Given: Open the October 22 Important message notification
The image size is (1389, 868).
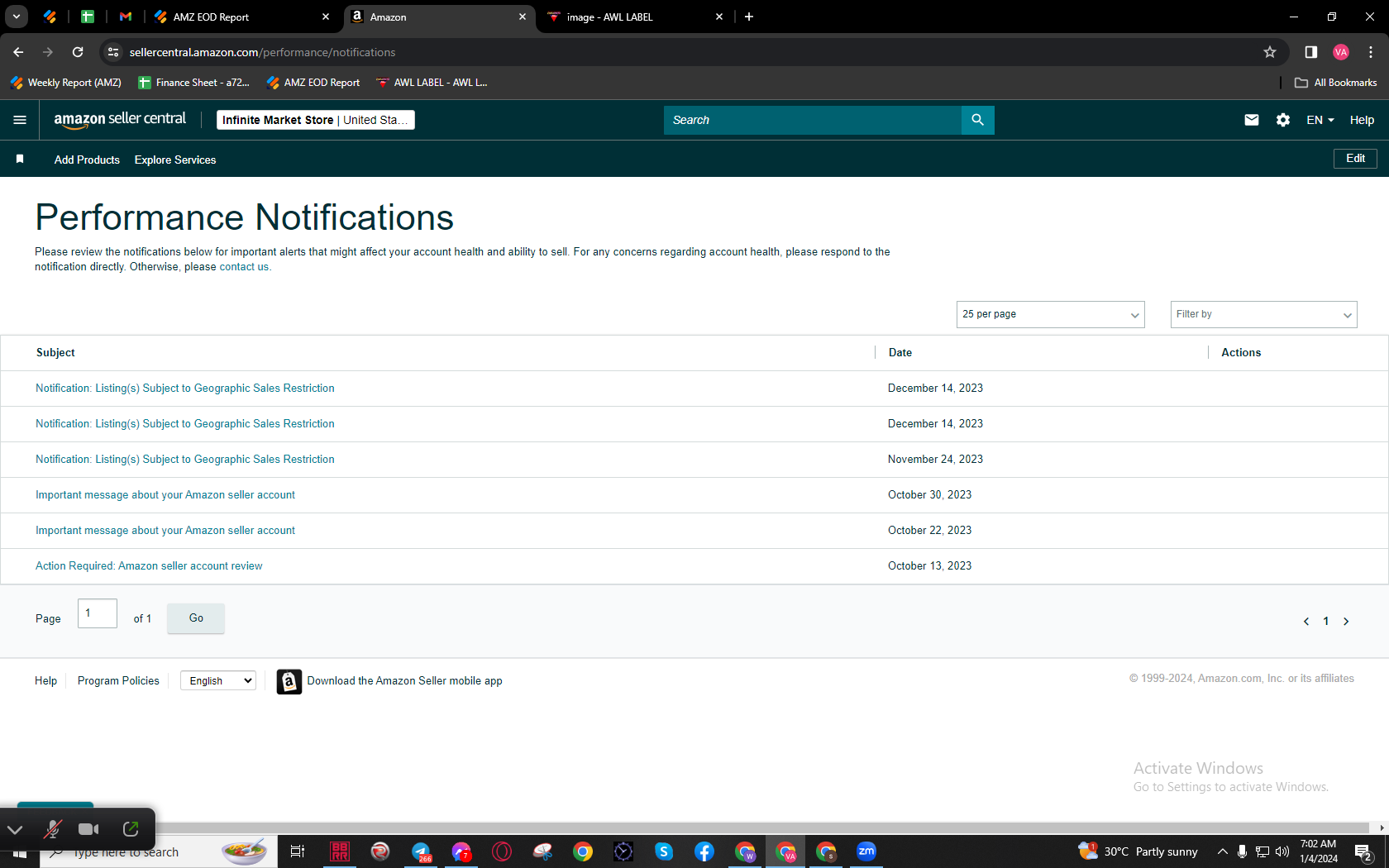Looking at the screenshot, I should (165, 531).
